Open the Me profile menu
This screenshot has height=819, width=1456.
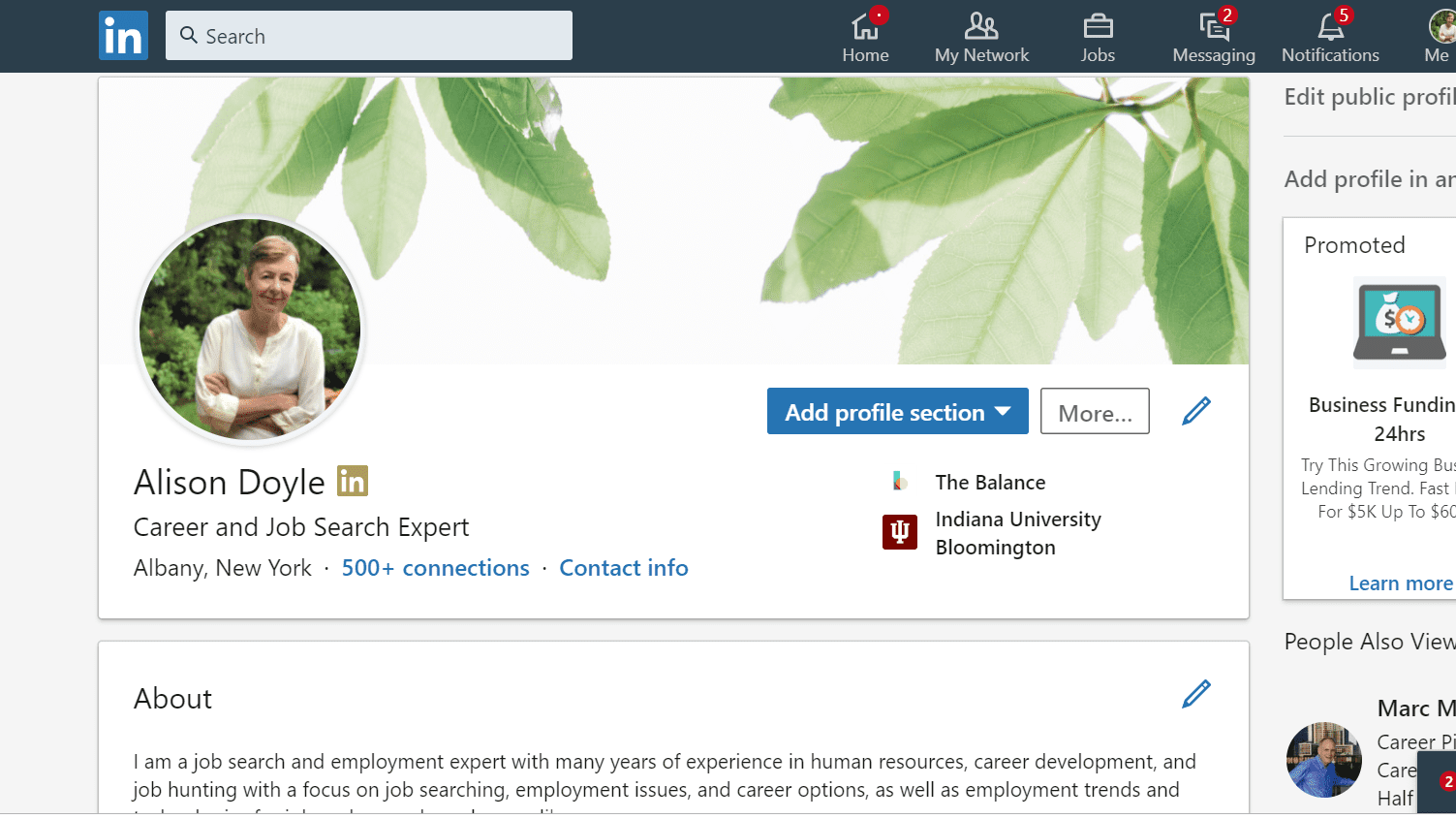click(1440, 37)
